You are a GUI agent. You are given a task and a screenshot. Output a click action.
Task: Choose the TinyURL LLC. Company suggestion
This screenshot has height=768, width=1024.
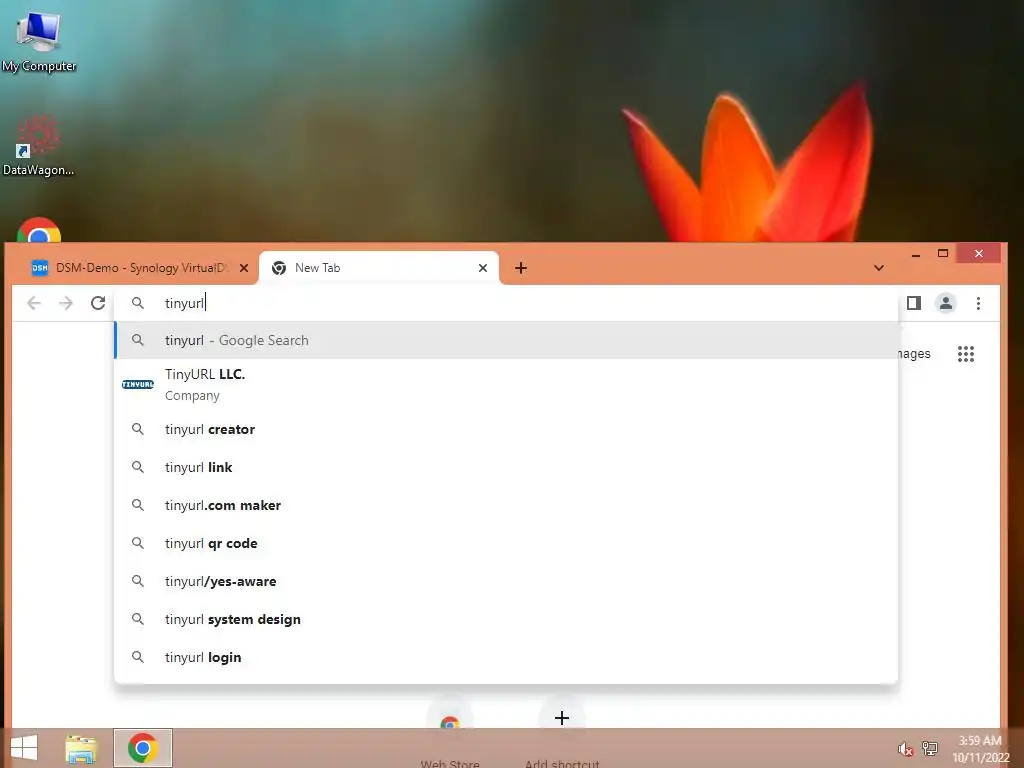point(506,385)
